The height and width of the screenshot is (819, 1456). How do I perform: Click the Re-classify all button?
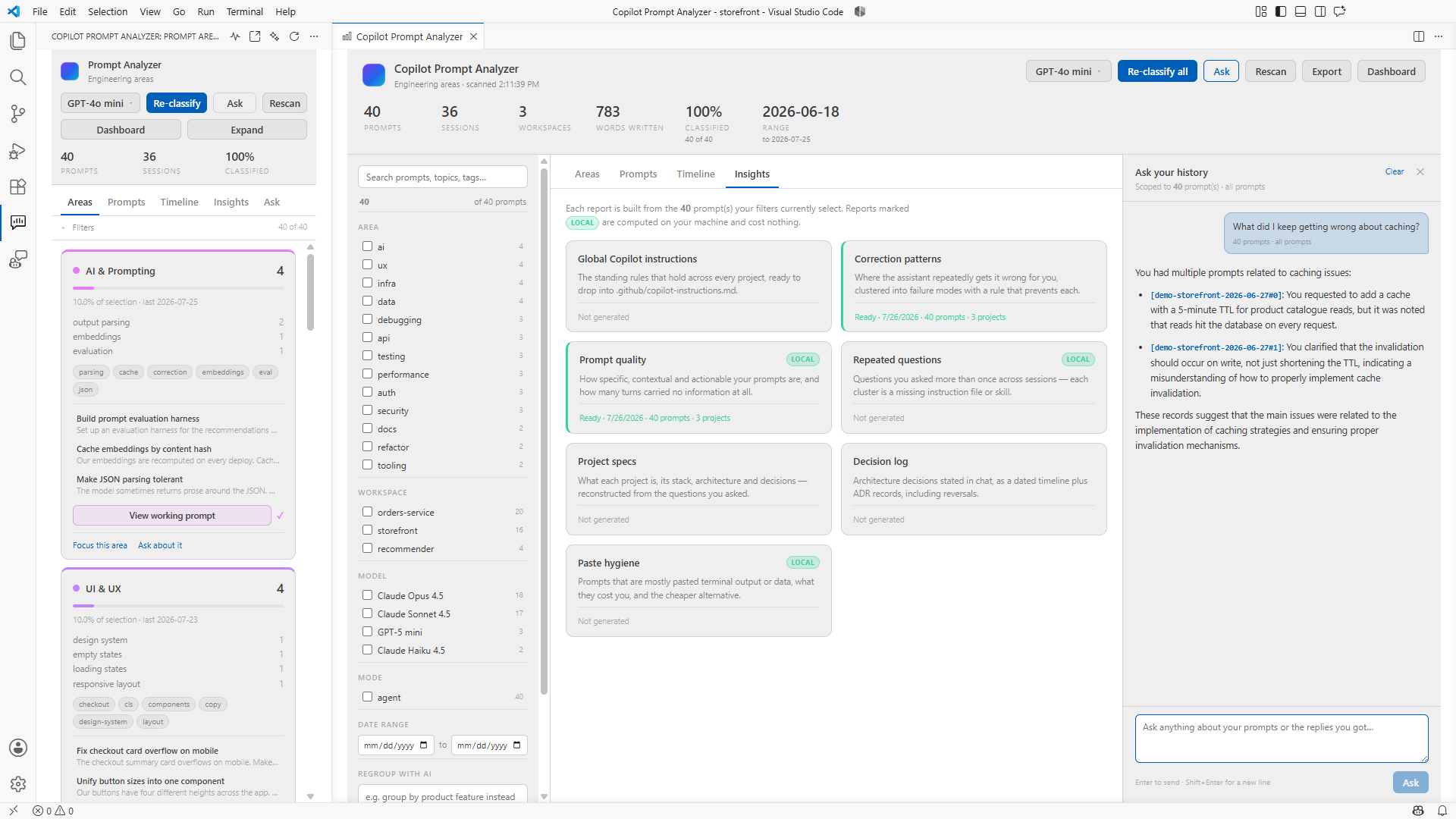pyautogui.click(x=1157, y=71)
